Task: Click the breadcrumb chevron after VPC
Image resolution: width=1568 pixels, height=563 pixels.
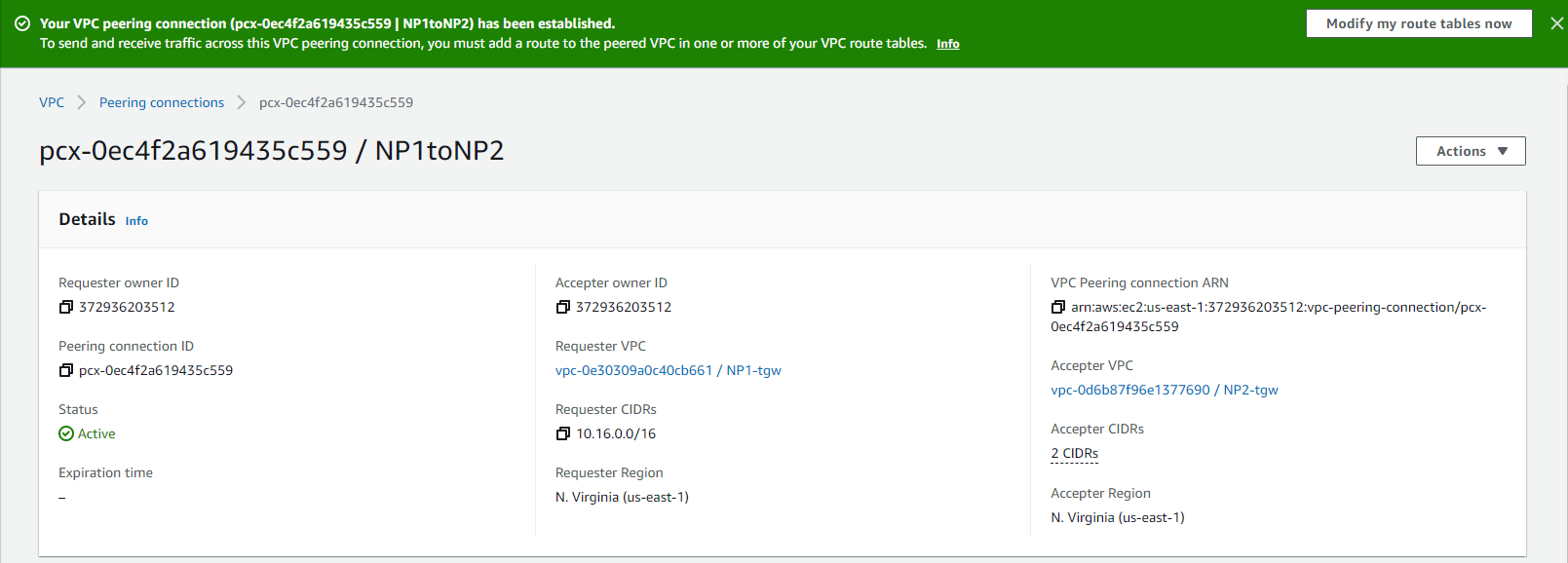Action: pyautogui.click(x=82, y=102)
